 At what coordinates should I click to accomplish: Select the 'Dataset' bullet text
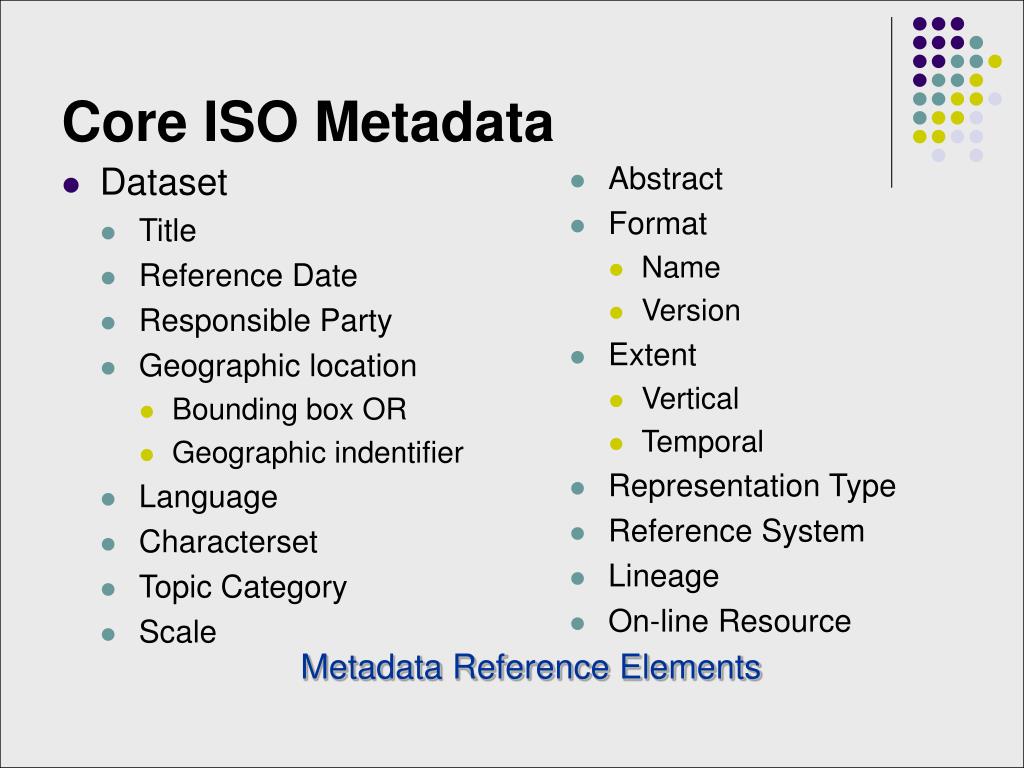click(x=164, y=182)
